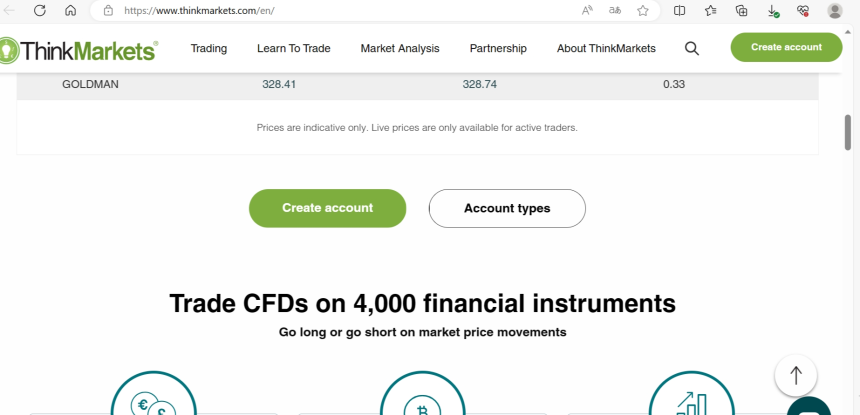
Task: Open the Partnership menu item
Action: (498, 48)
